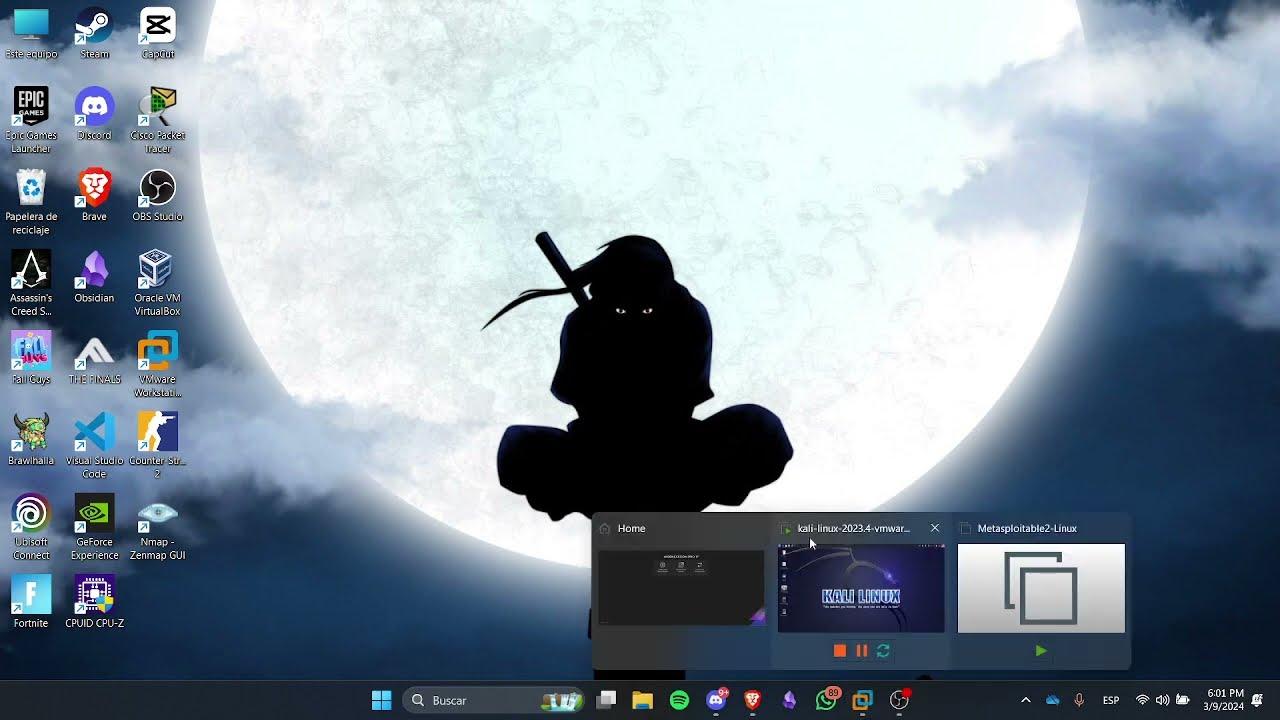Open the Brave desktop shortcut
The image size is (1280, 720).
pos(94,196)
